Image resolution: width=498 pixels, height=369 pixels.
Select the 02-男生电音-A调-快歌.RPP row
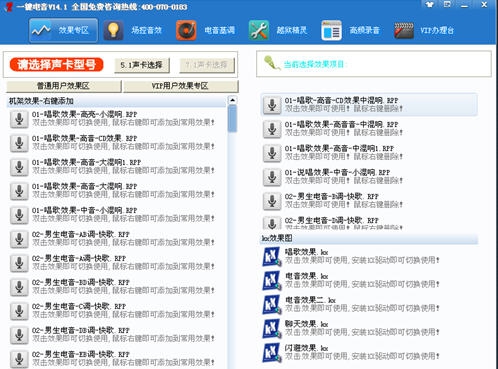117,263
